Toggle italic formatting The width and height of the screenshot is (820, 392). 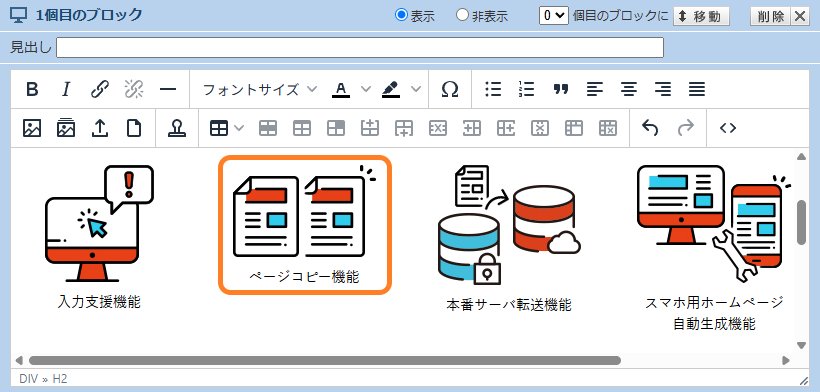(66, 89)
